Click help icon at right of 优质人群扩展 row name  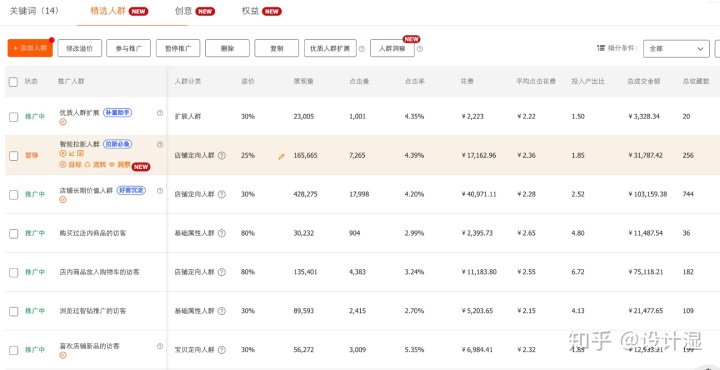(x=160, y=112)
